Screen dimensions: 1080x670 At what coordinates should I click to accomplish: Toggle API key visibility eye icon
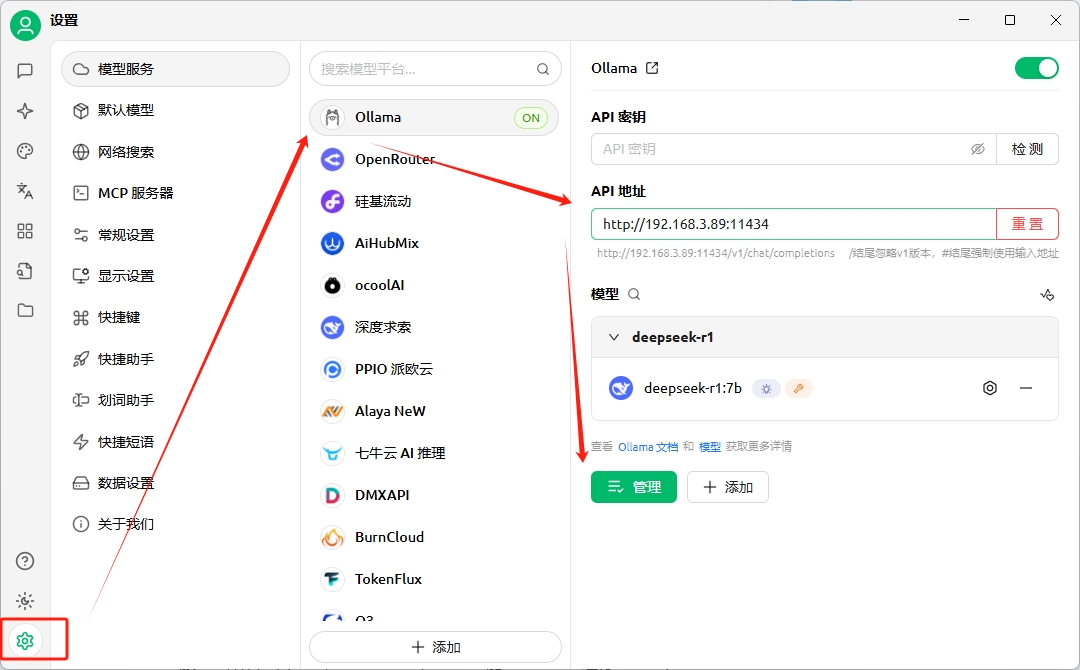[x=978, y=149]
